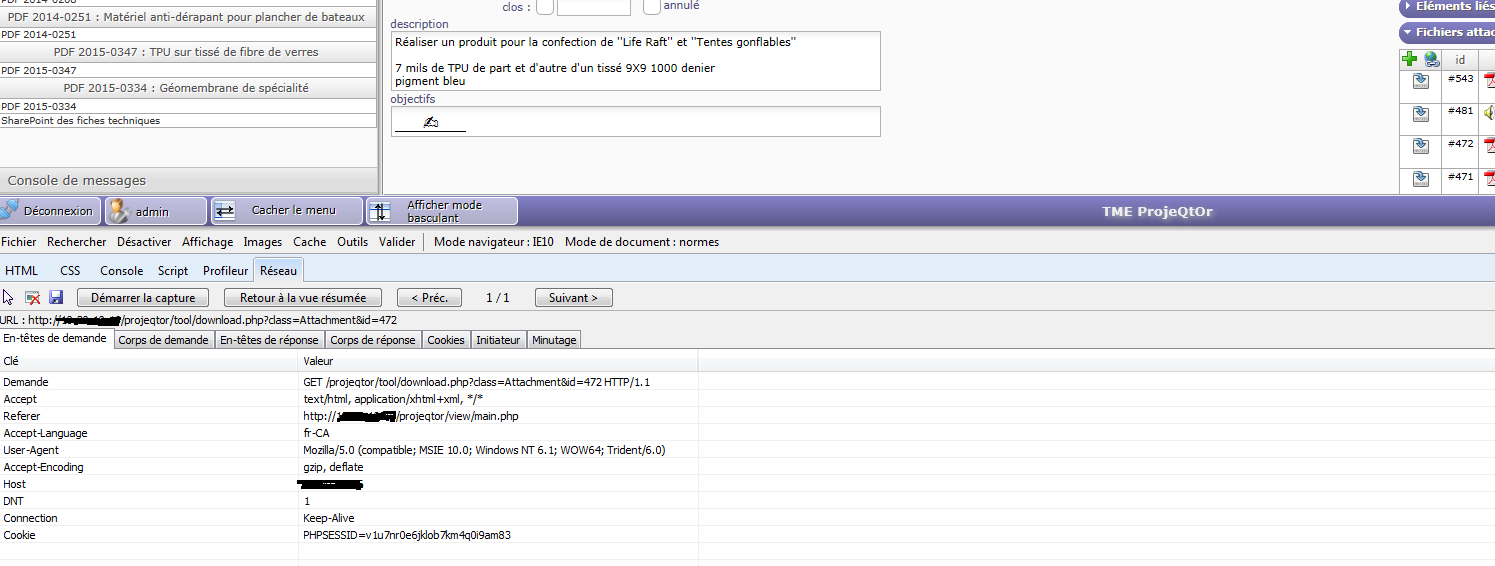Click Démarrer la capture button
1495x566 pixels.
pyautogui.click(x=143, y=298)
